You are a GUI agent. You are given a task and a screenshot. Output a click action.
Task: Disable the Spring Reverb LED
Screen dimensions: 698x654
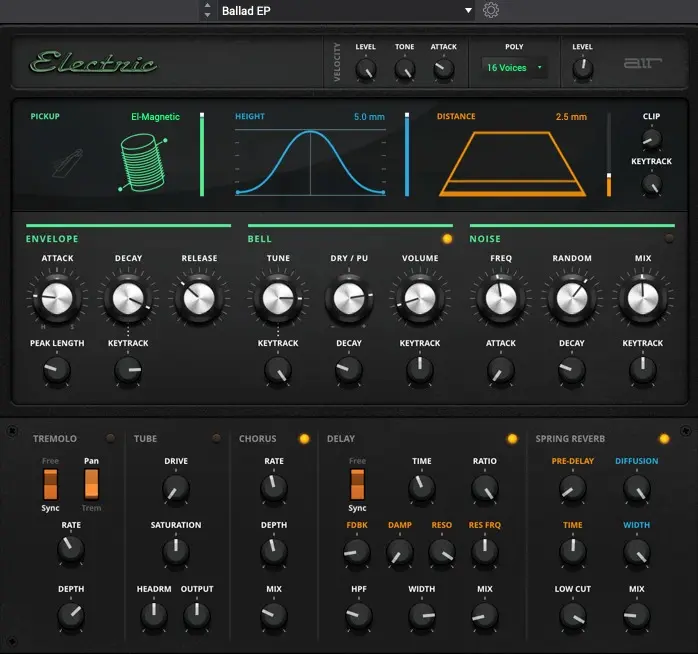[x=664, y=438]
